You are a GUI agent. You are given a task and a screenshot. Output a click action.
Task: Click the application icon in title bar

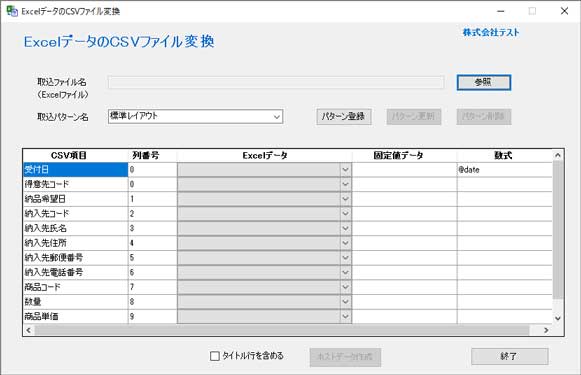click(12, 11)
